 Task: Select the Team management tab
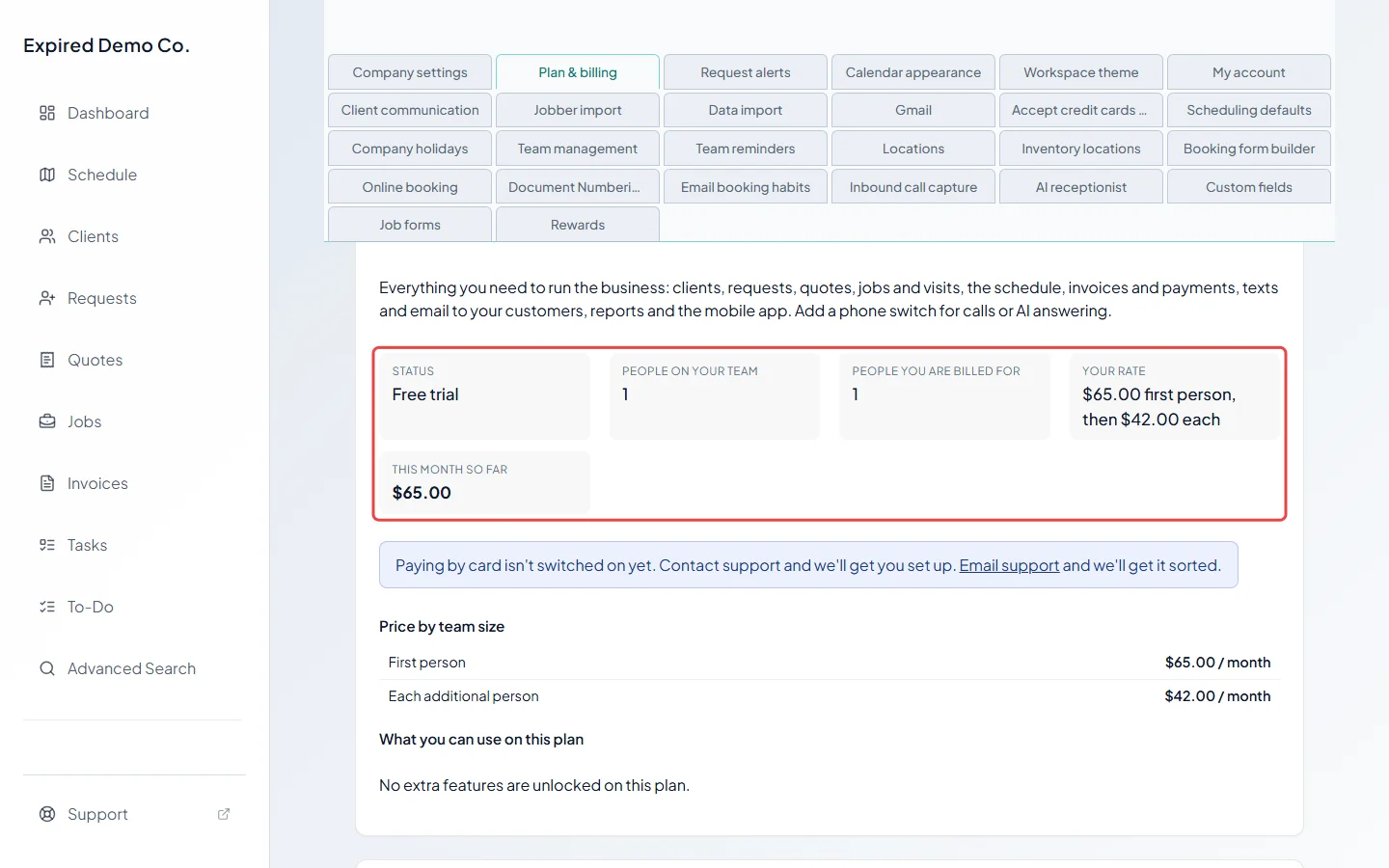pyautogui.click(x=578, y=149)
